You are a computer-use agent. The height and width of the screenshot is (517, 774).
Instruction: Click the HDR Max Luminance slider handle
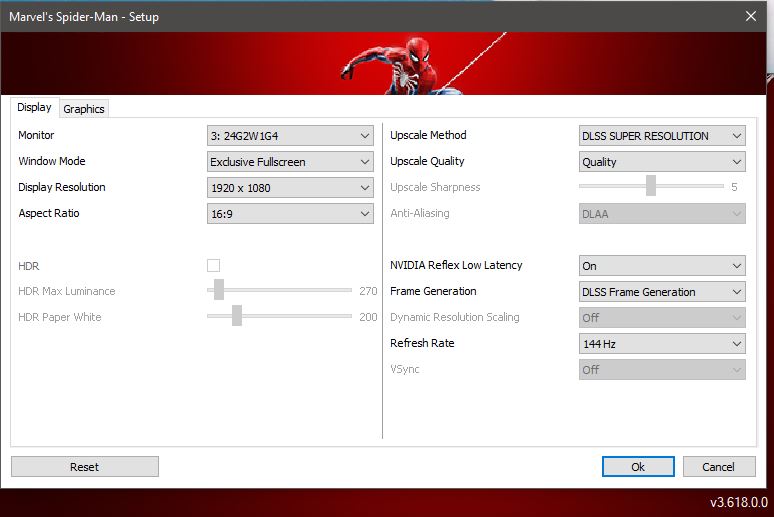pyautogui.click(x=219, y=290)
